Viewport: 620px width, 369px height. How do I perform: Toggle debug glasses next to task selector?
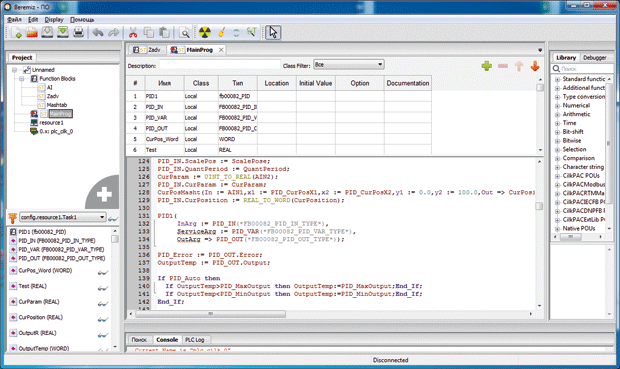[x=113, y=218]
